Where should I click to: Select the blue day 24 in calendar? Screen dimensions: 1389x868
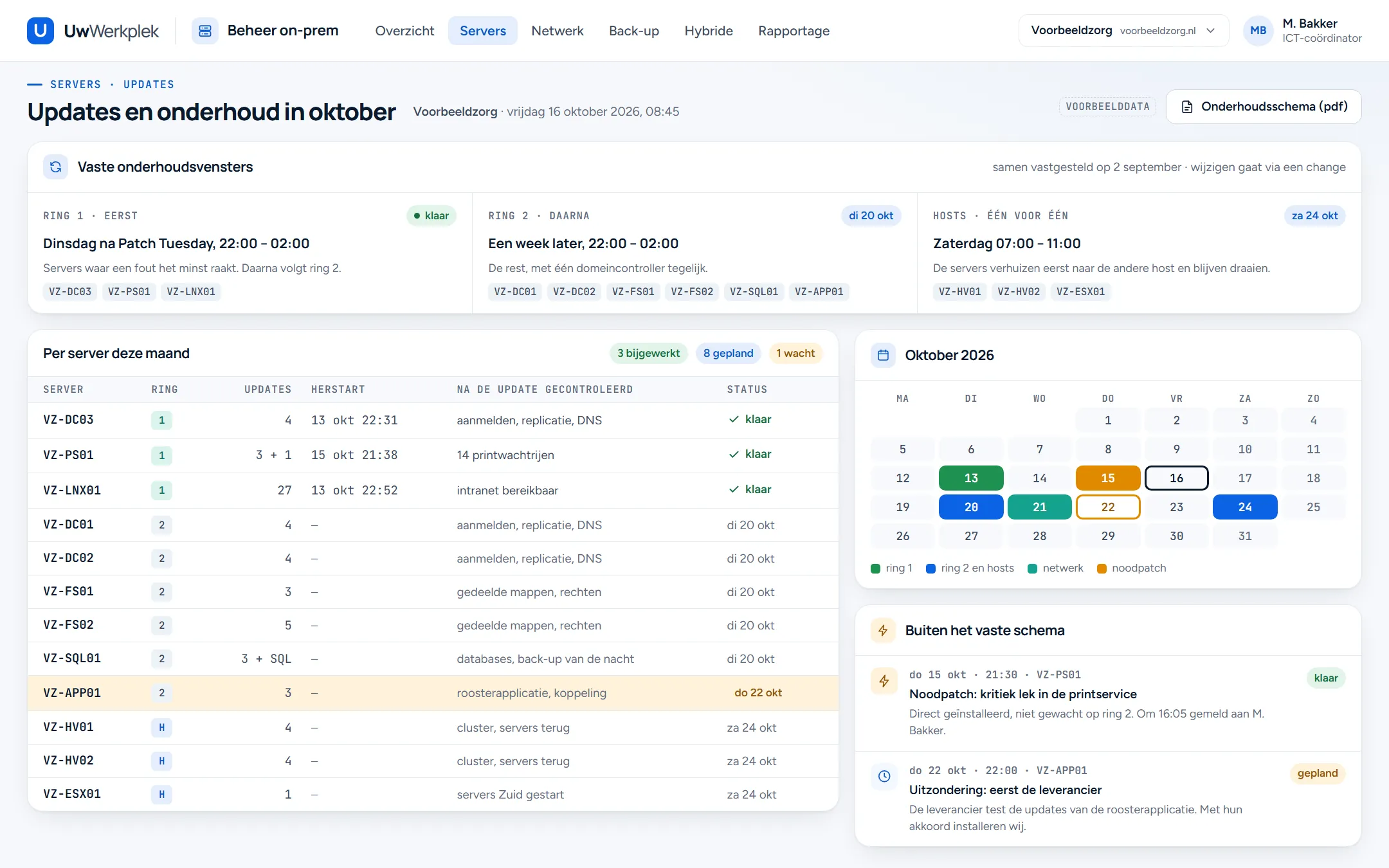click(1244, 507)
